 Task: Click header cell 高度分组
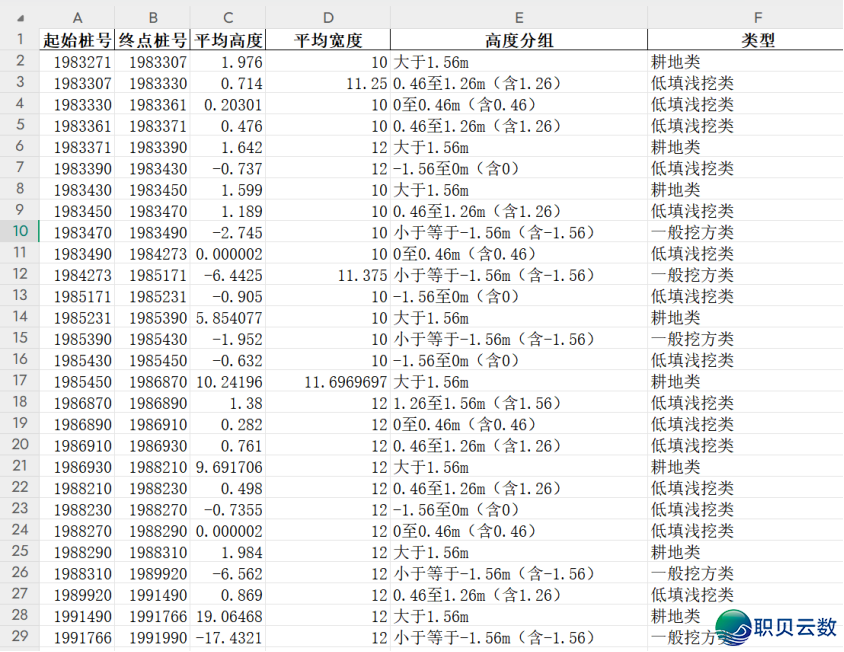tap(519, 40)
